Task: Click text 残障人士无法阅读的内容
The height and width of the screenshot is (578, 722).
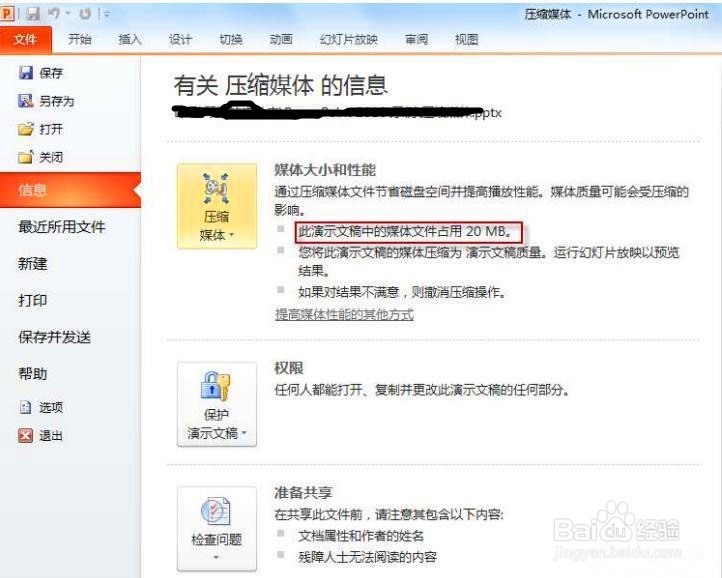Action: tap(367, 557)
